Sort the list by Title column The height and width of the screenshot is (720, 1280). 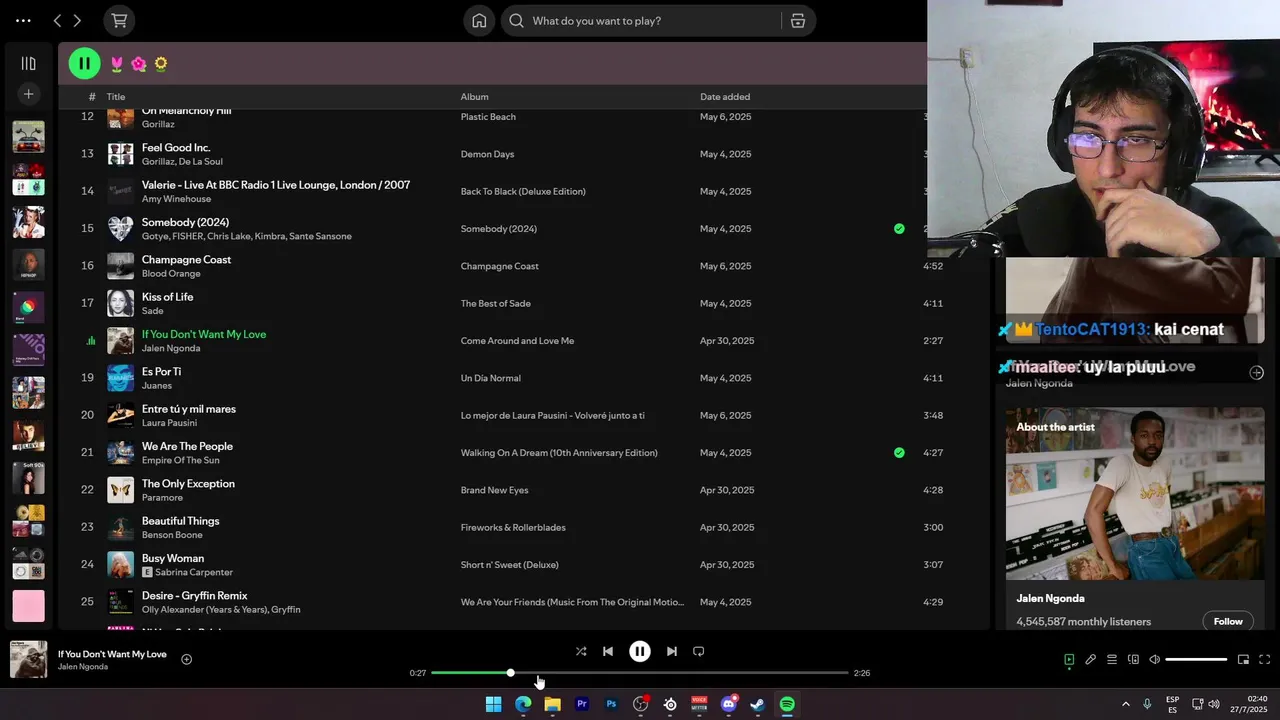click(x=116, y=97)
